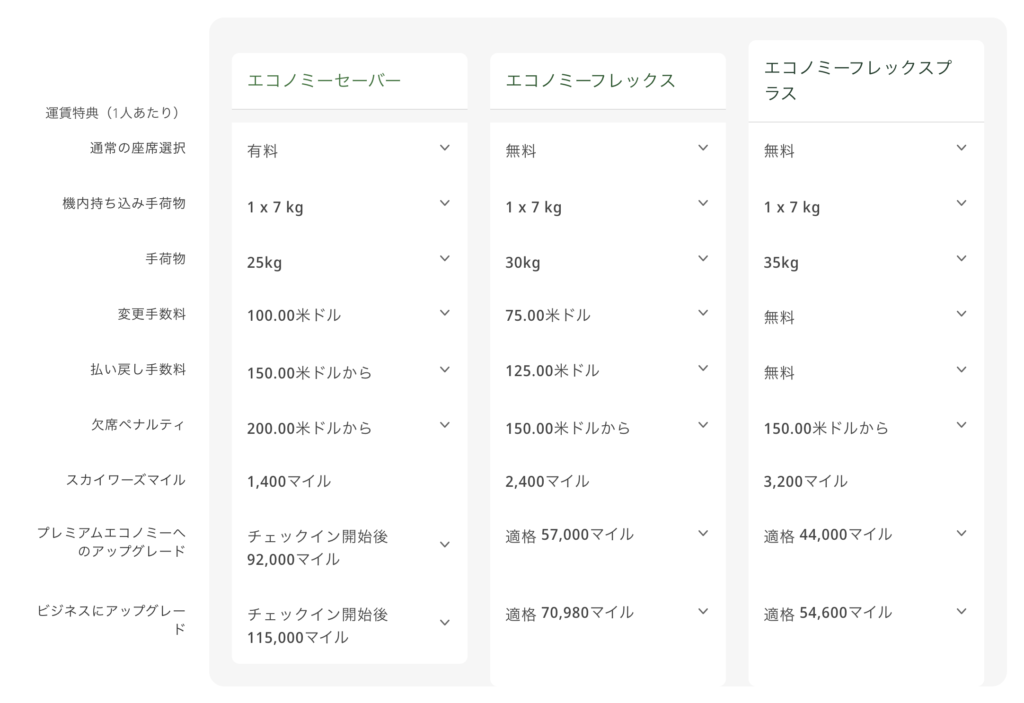Expand 150.00米ドルから refund fee in エコノミーセーバー
The width and height of the screenshot is (1024, 703).
[444, 370]
